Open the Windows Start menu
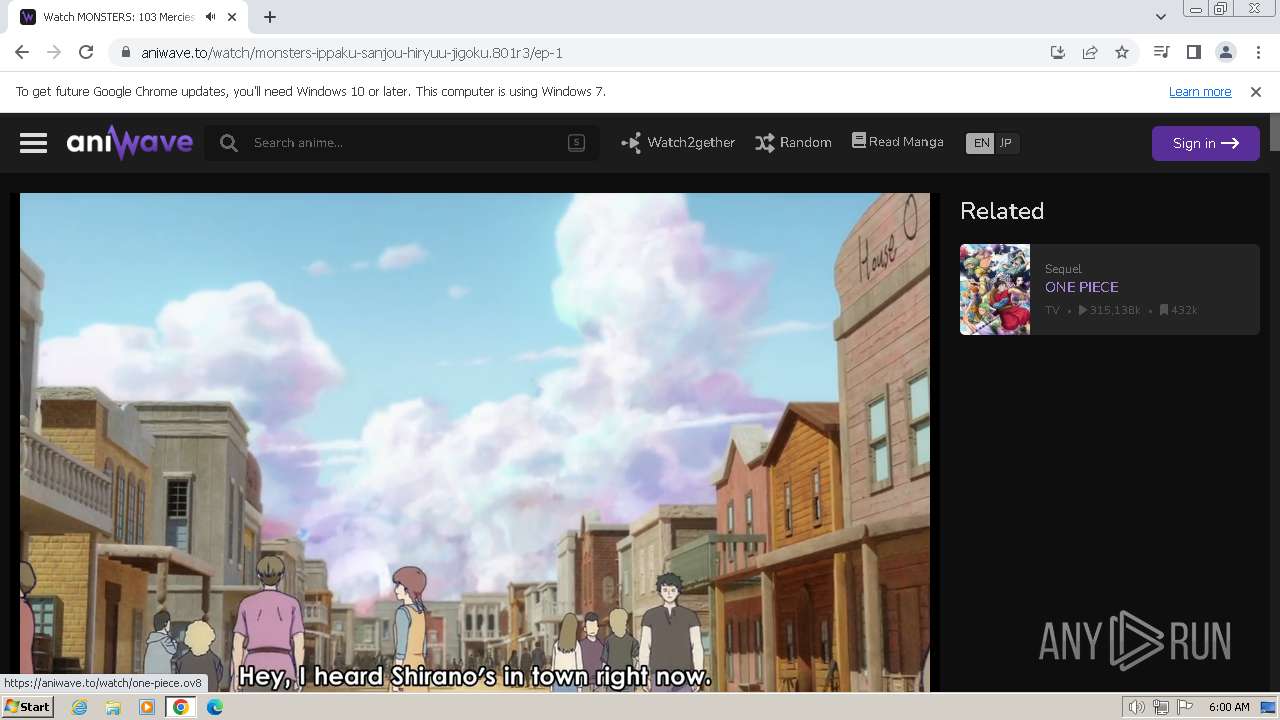Screen dimensions: 1280x720 point(28,707)
